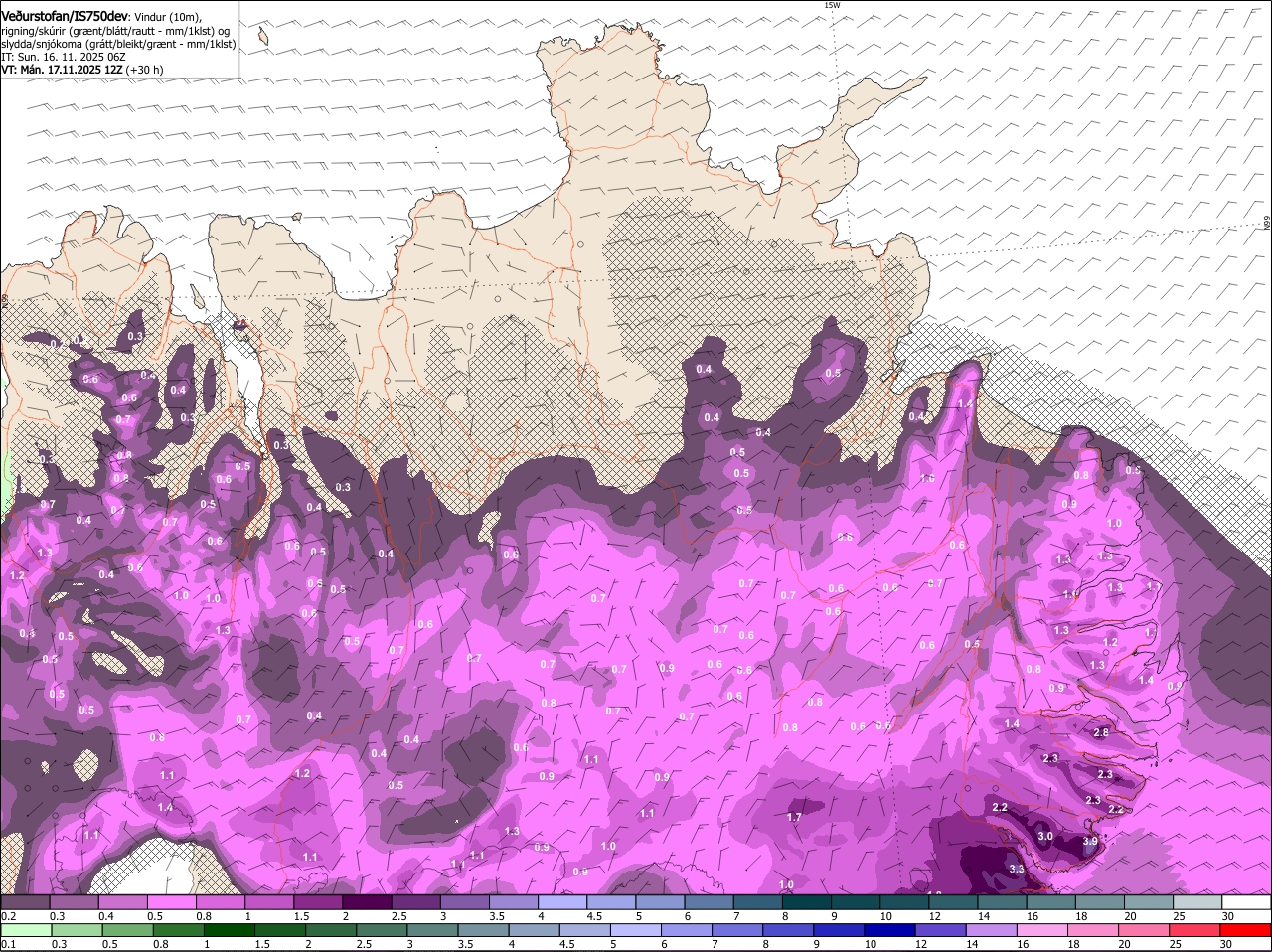Click the bottom legend swatch between 7 and 8
The height and width of the screenshot is (952, 1272).
click(737, 931)
